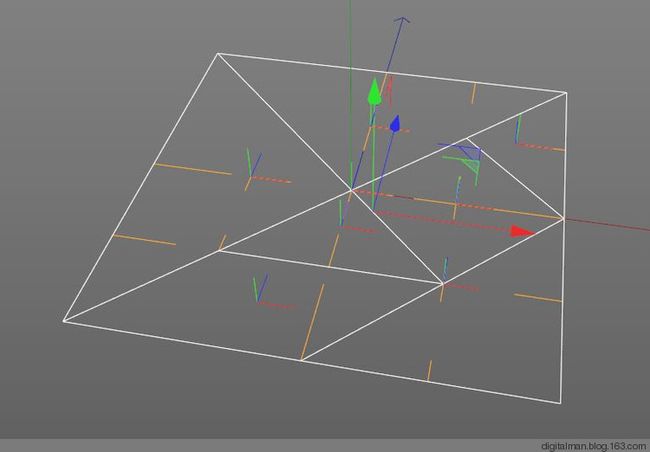Select the green rotation plane handle
The image size is (650, 452).
tap(471, 167)
